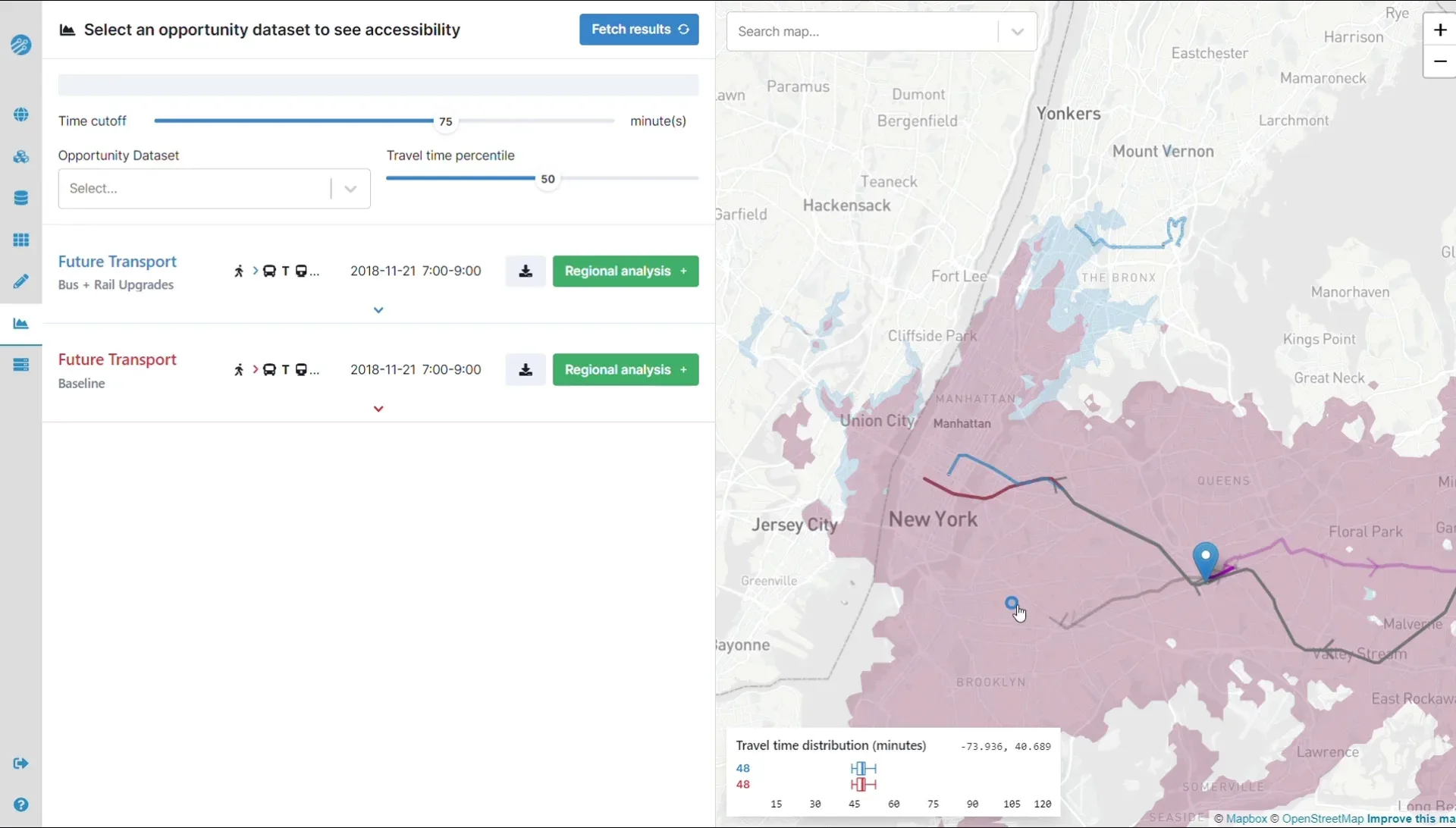Image resolution: width=1456 pixels, height=828 pixels.
Task: Click the Baseline date 2018-11-21 7:00-9:00
Action: pos(416,370)
